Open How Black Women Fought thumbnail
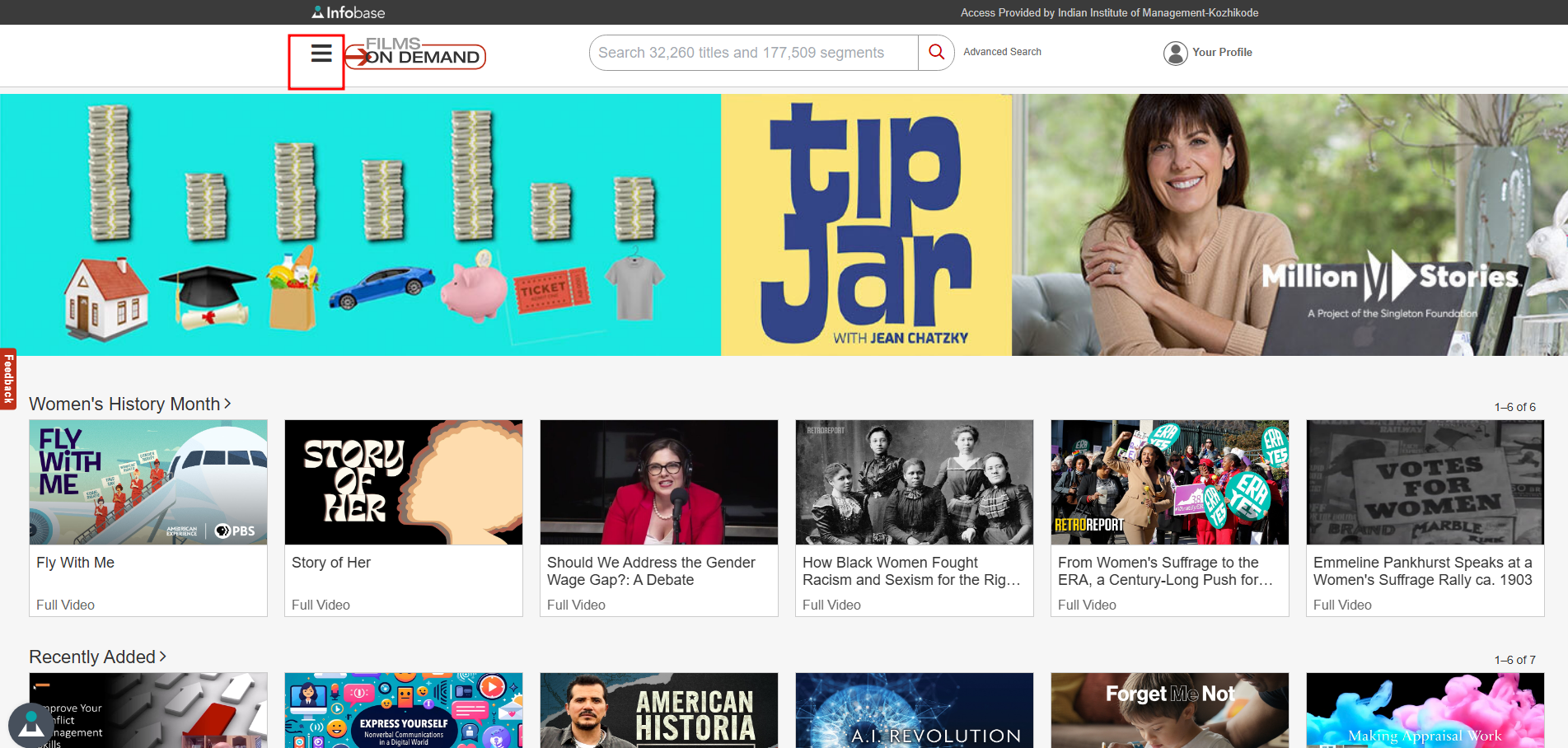Image resolution: width=1568 pixels, height=748 pixels. [x=914, y=482]
